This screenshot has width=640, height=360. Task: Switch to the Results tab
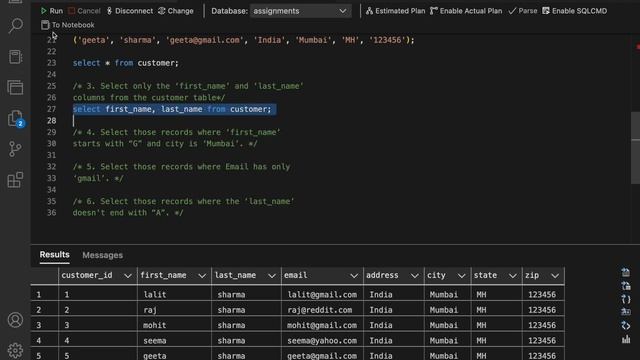click(54, 255)
